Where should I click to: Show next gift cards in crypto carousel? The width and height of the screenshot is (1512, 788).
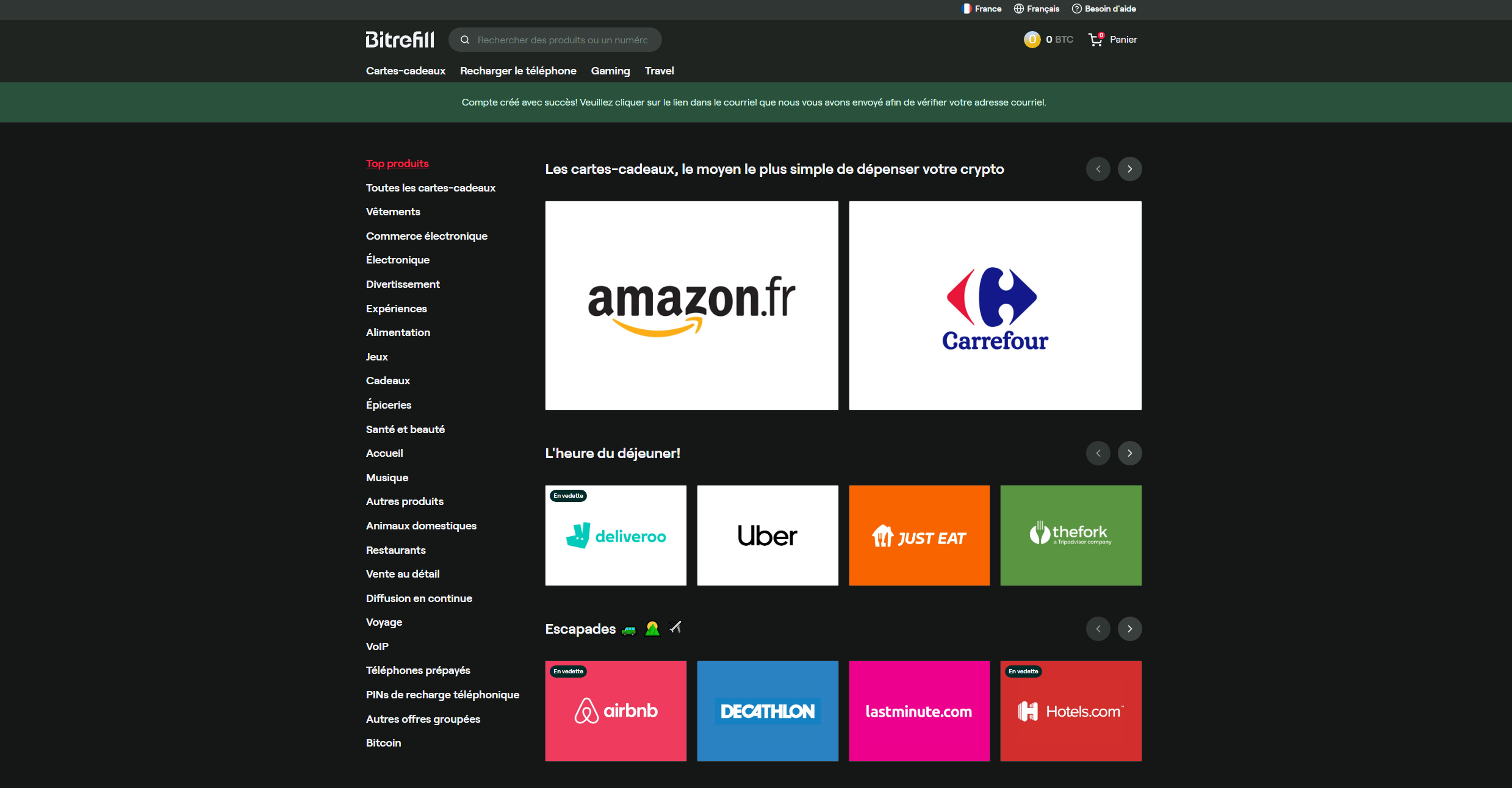coord(1130,169)
